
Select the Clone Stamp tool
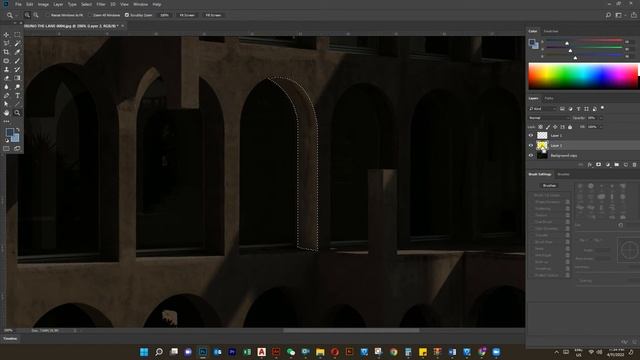pos(6,69)
